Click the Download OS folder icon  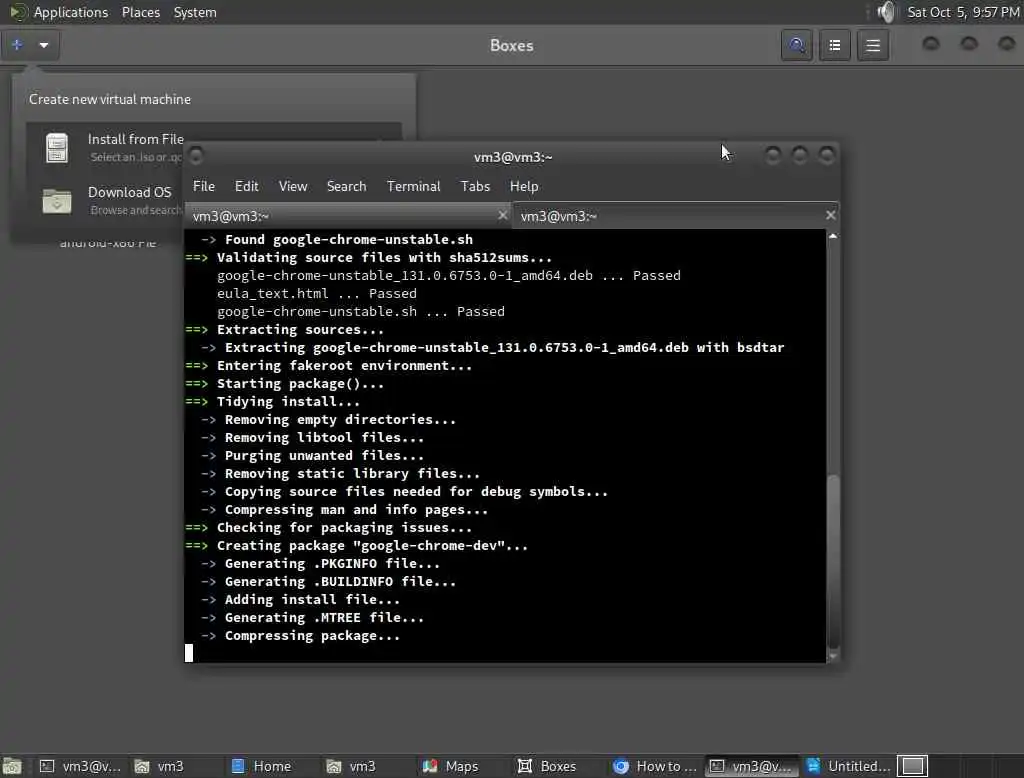pos(57,201)
